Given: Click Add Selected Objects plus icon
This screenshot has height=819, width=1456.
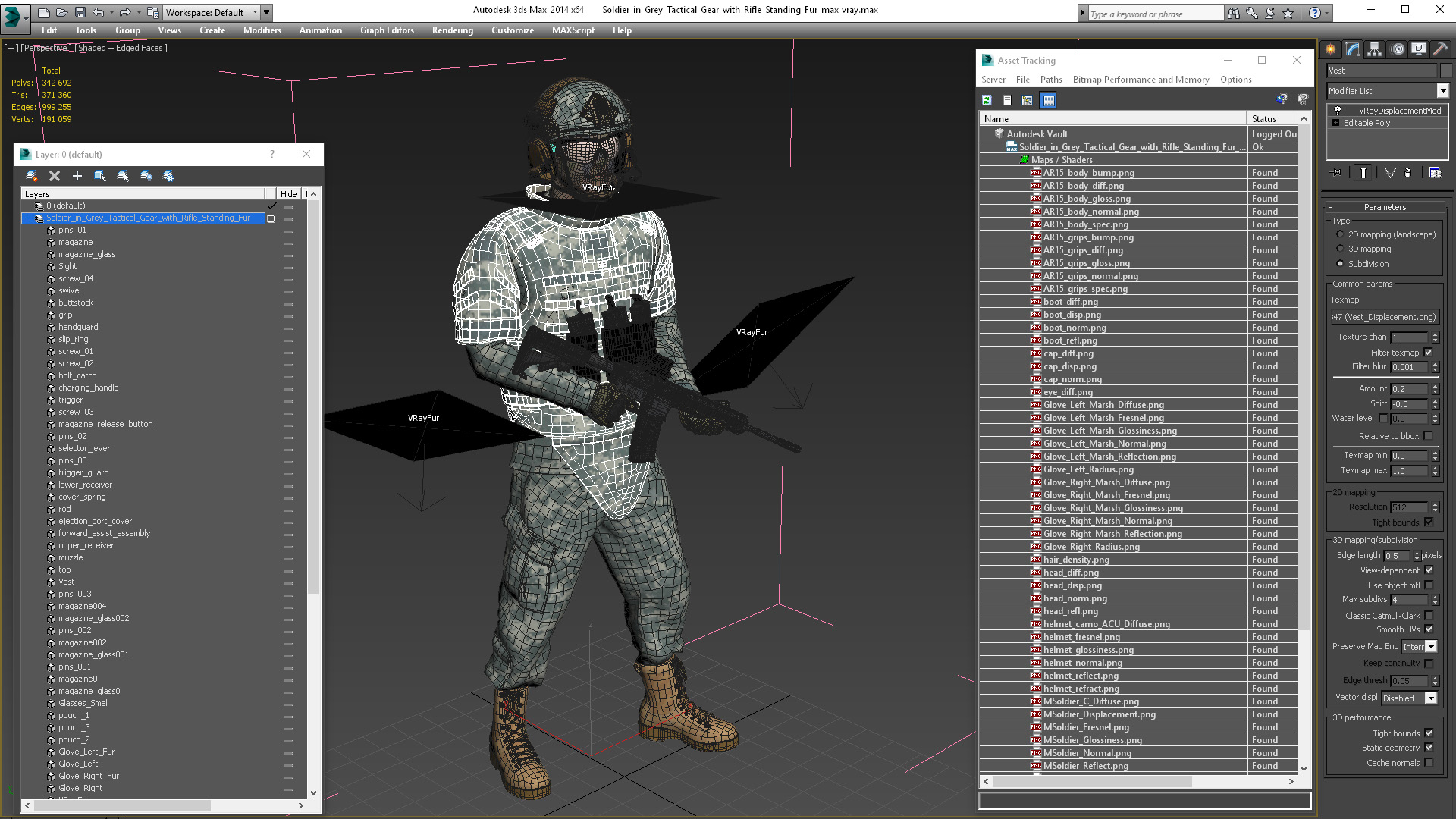Looking at the screenshot, I should 77,175.
